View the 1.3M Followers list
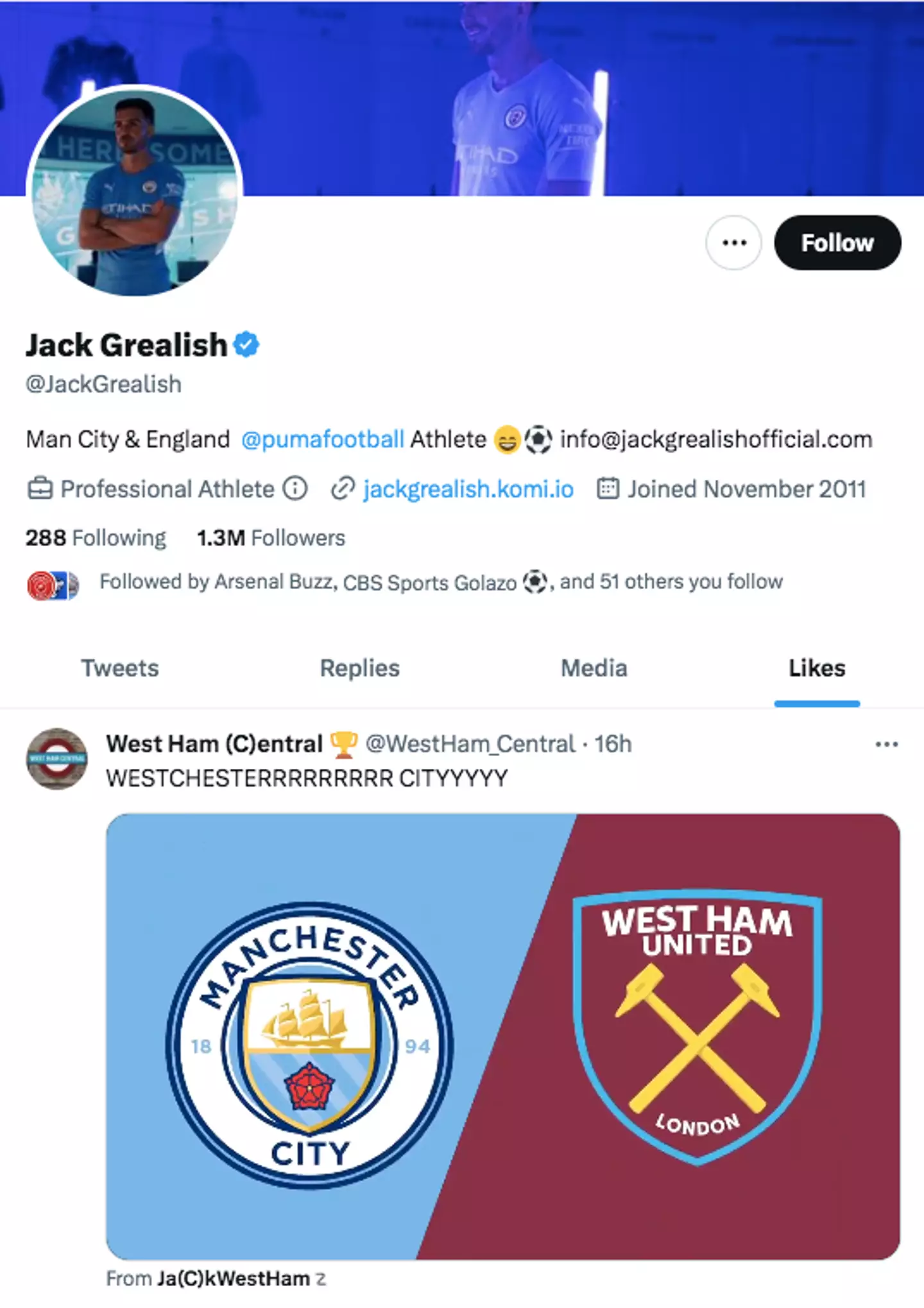Screen dimensions: 924x1308 271,538
